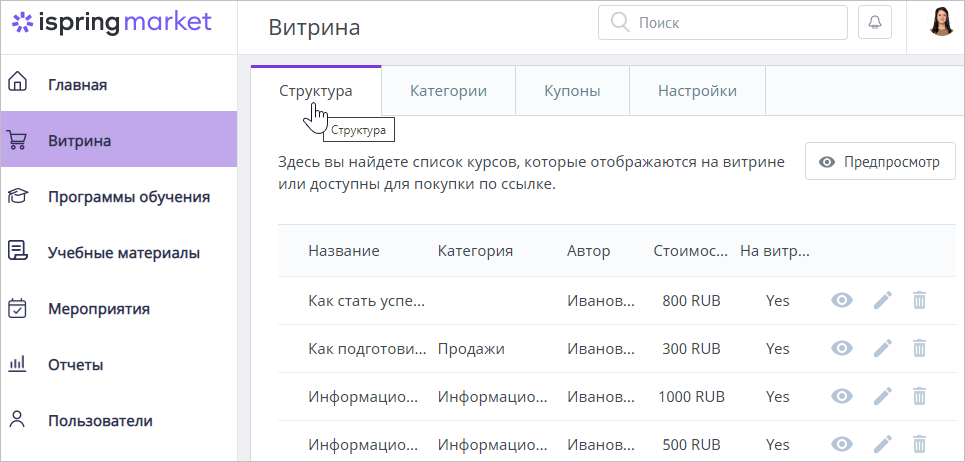Image resolution: width=965 pixels, height=462 pixels.
Task: Sort by Стоимость column header
Action: 691,251
